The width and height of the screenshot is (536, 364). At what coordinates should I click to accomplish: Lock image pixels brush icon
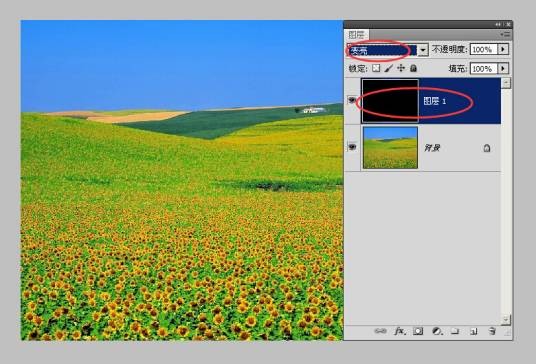388,68
